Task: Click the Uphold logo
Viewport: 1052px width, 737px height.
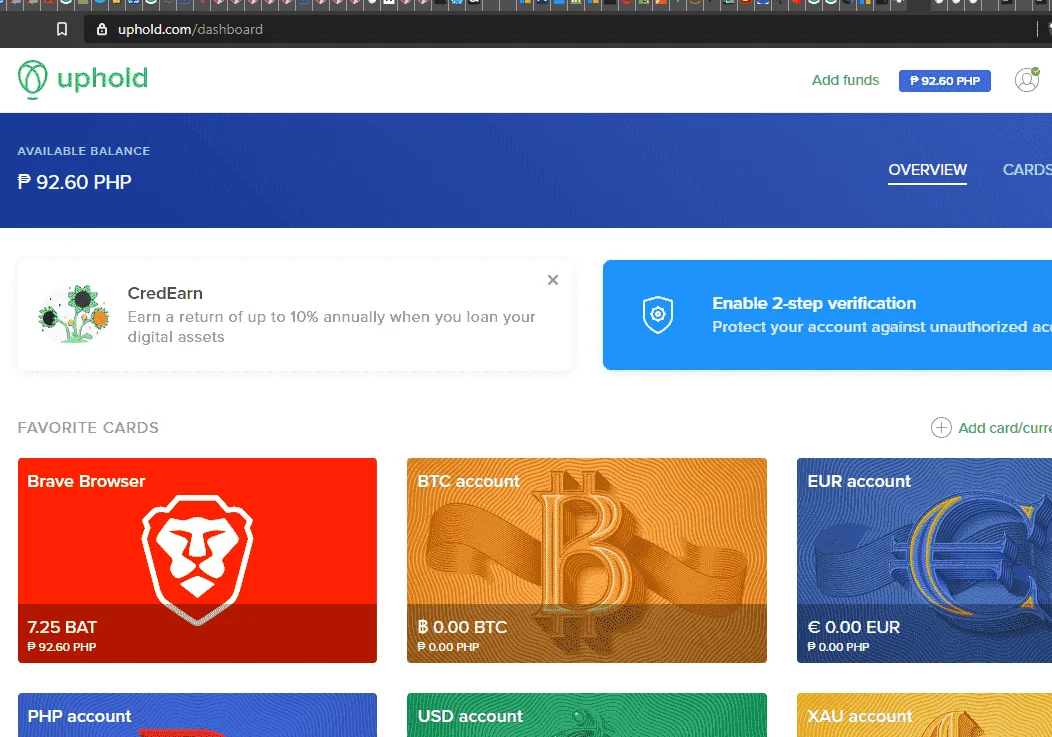Action: click(x=83, y=79)
